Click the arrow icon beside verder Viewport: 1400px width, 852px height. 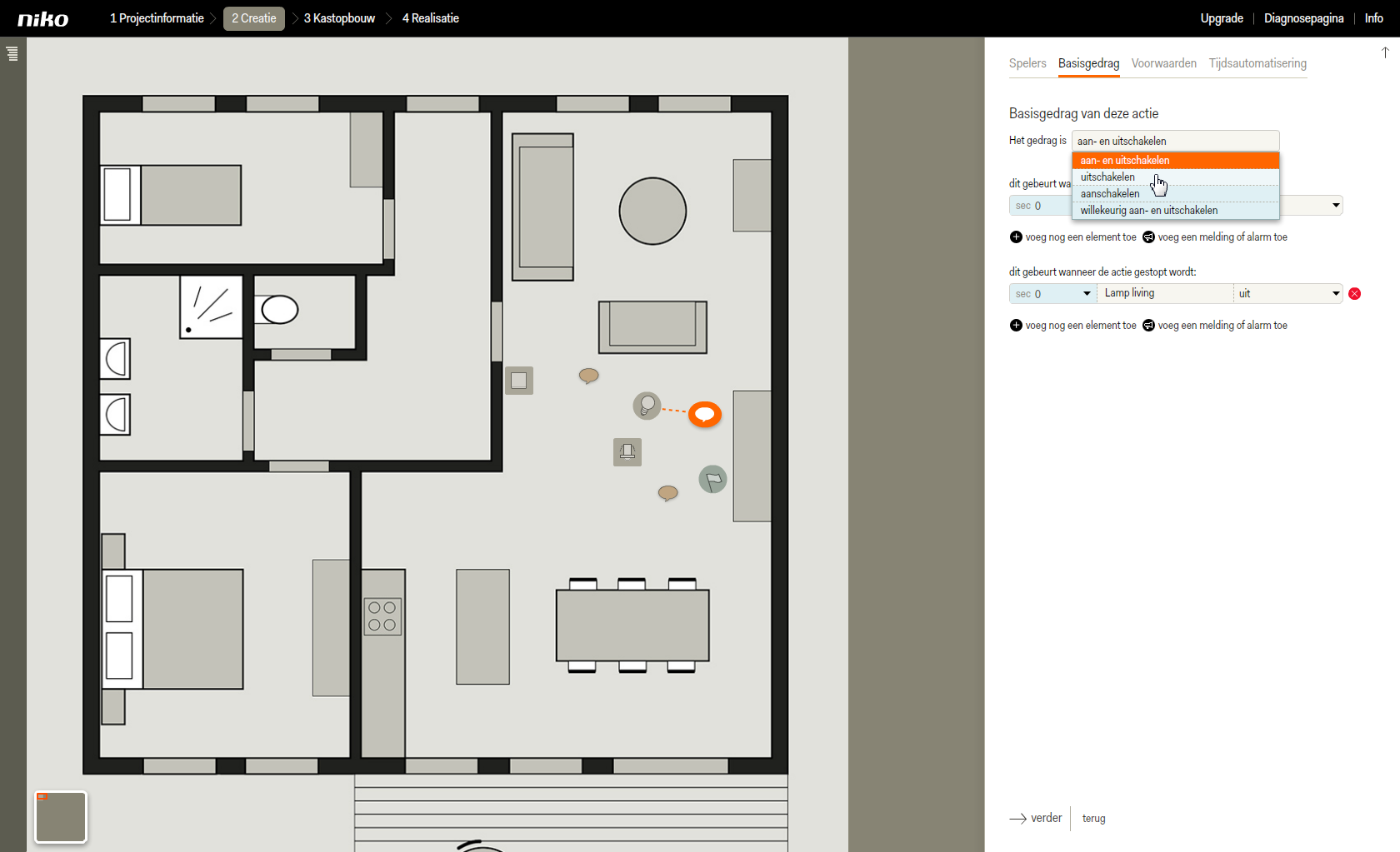[1017, 819]
